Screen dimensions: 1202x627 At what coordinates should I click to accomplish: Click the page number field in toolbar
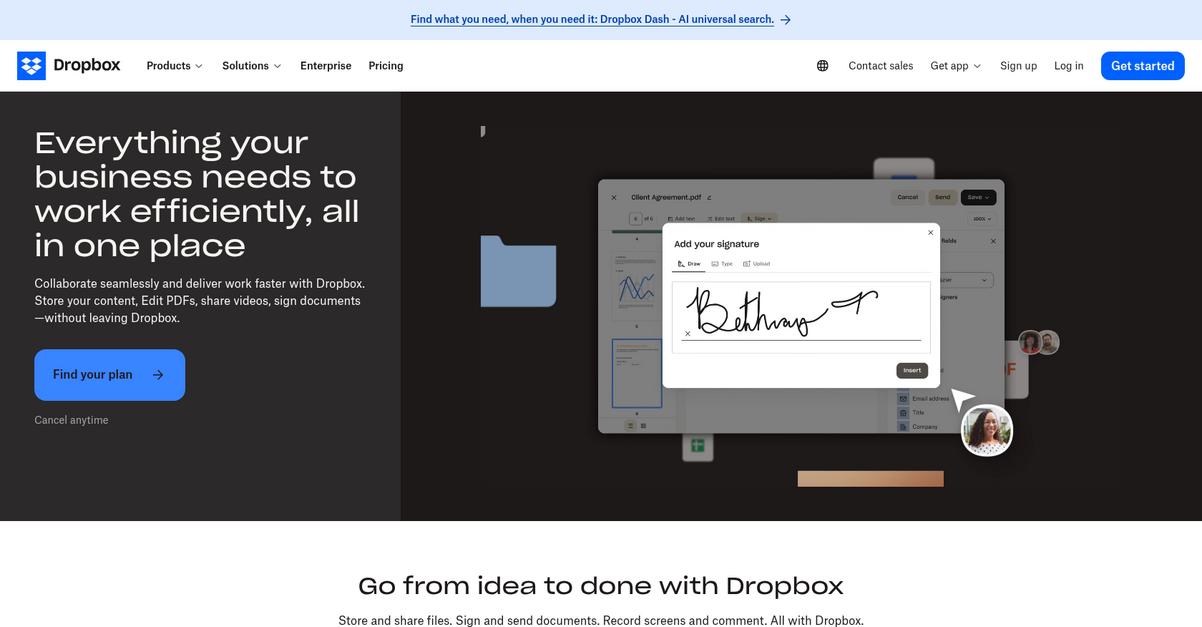point(635,218)
